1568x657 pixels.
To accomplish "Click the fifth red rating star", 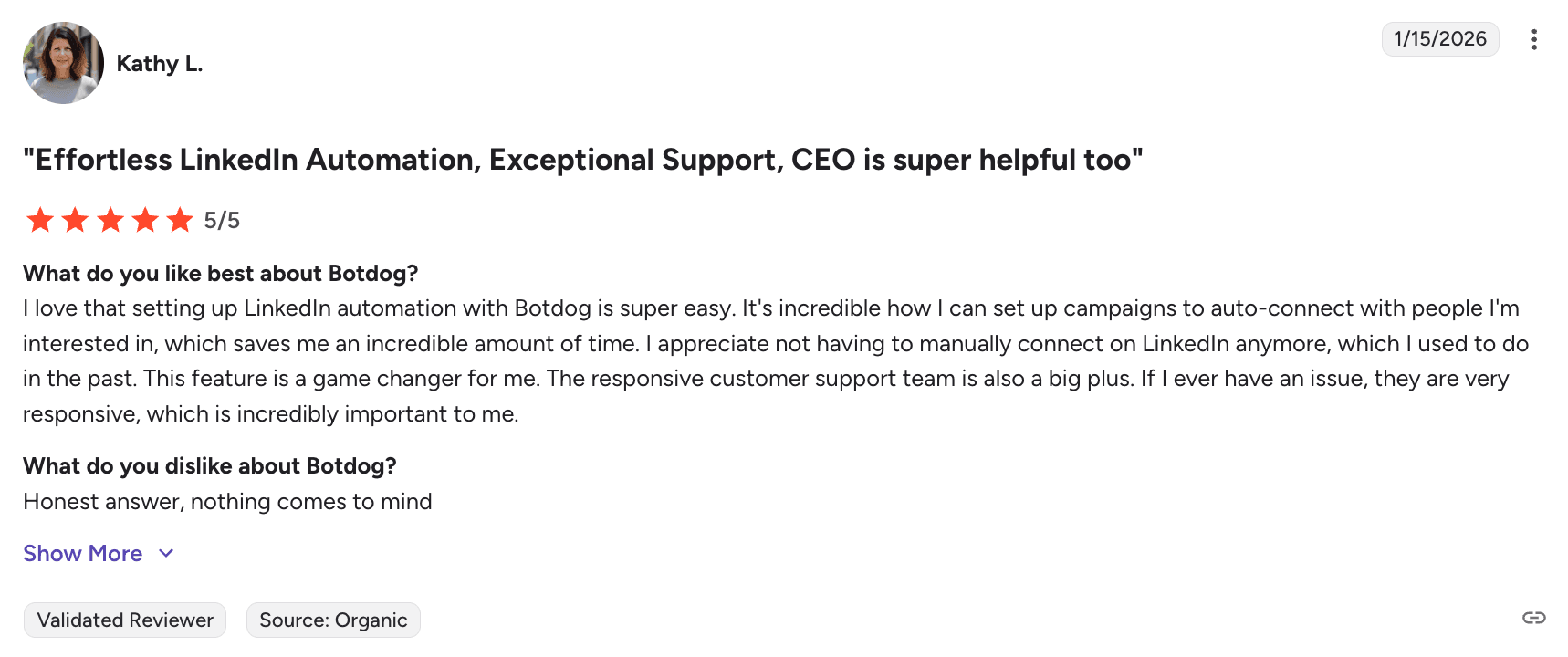I will click(x=180, y=220).
